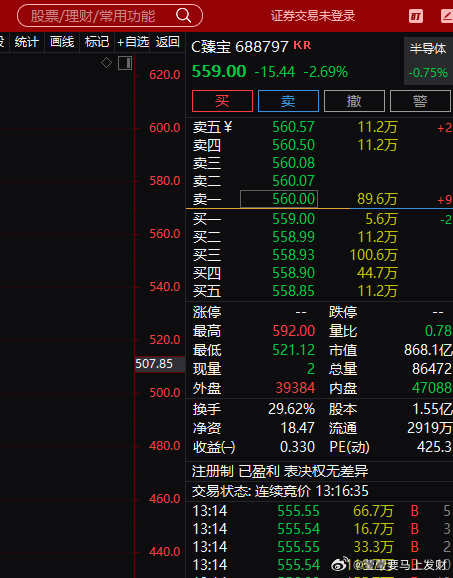Open the BT icon in header
This screenshot has width=453, height=578.
(x=416, y=16)
